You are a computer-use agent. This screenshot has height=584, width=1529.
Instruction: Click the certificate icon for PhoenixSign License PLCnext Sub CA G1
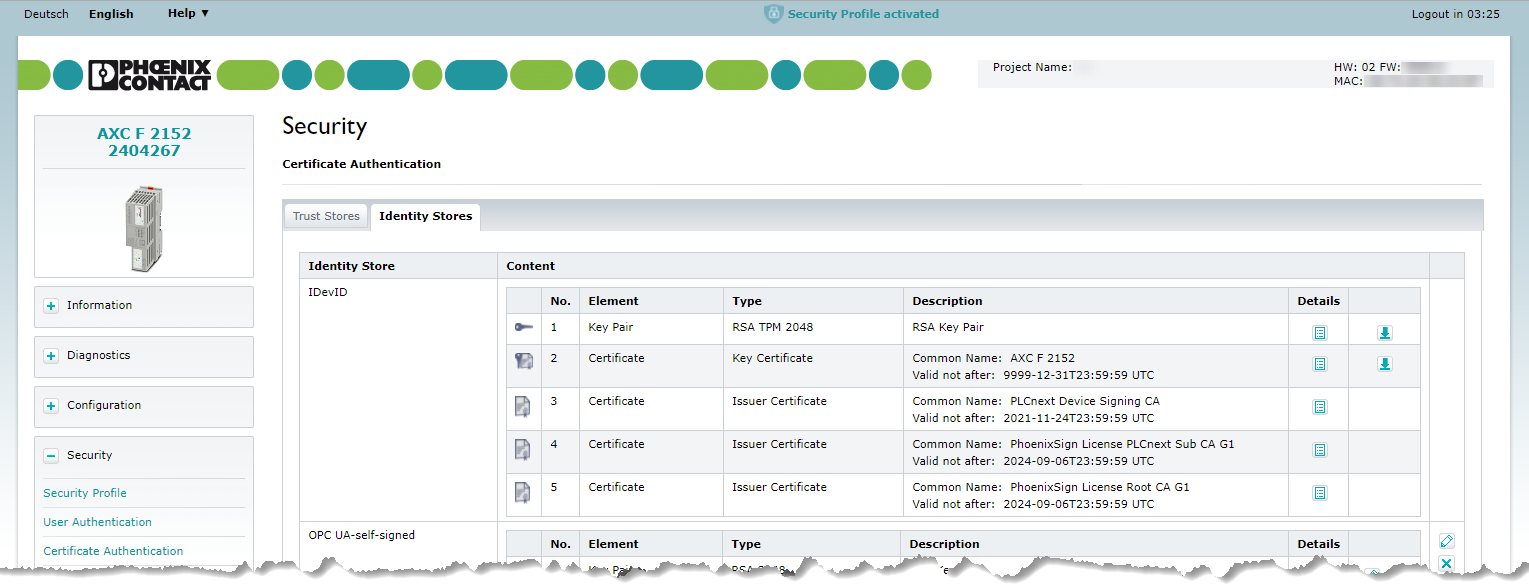[523, 449]
